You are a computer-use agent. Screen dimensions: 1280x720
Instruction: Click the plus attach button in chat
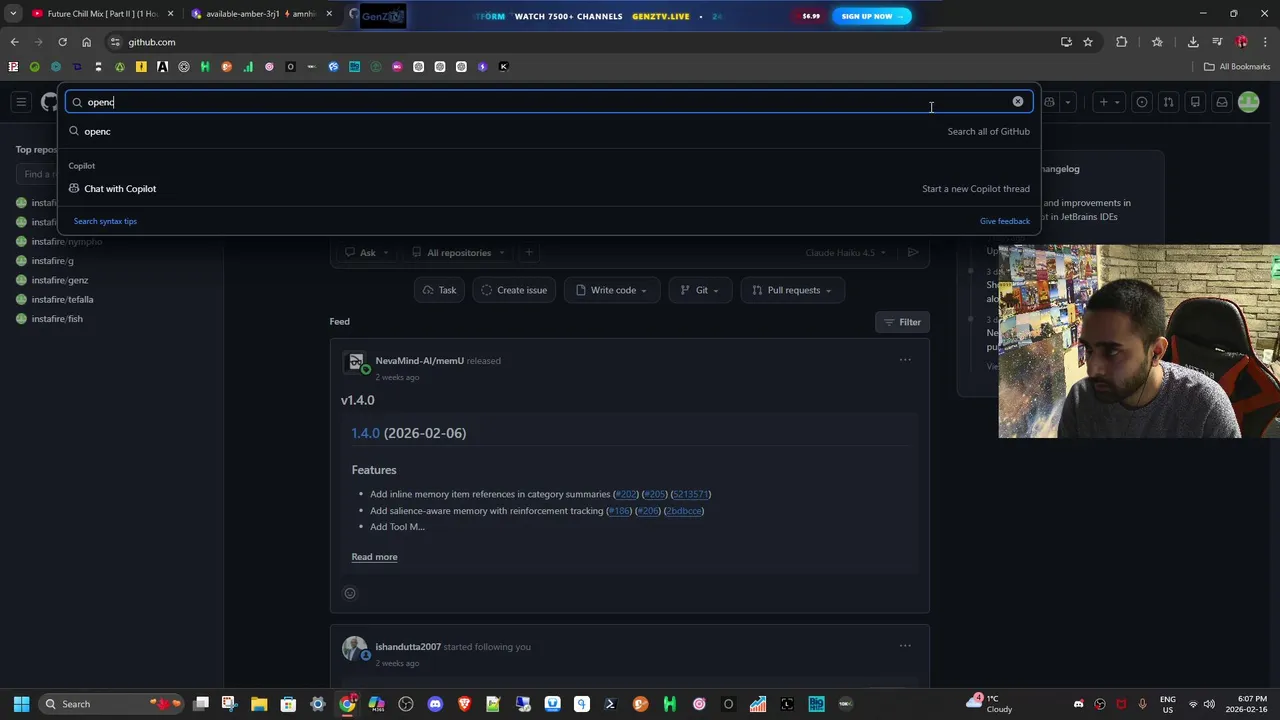point(529,253)
